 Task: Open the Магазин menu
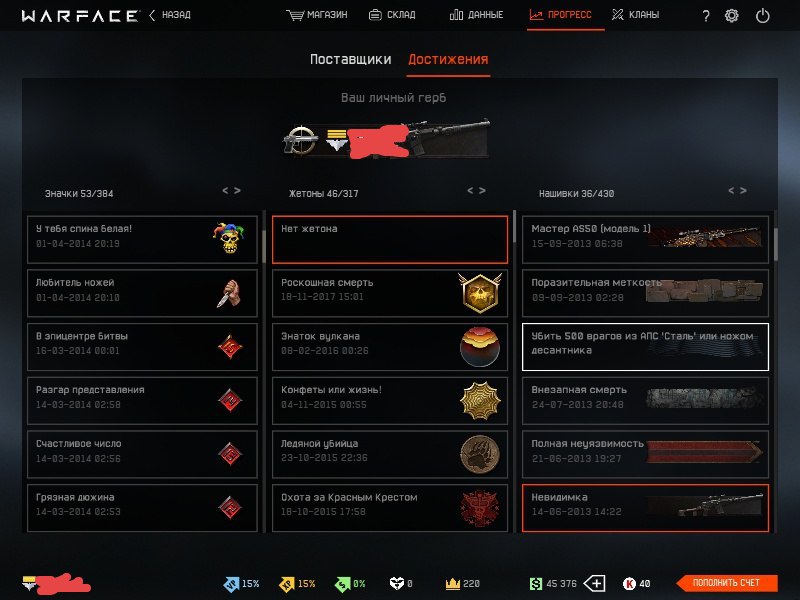click(317, 15)
